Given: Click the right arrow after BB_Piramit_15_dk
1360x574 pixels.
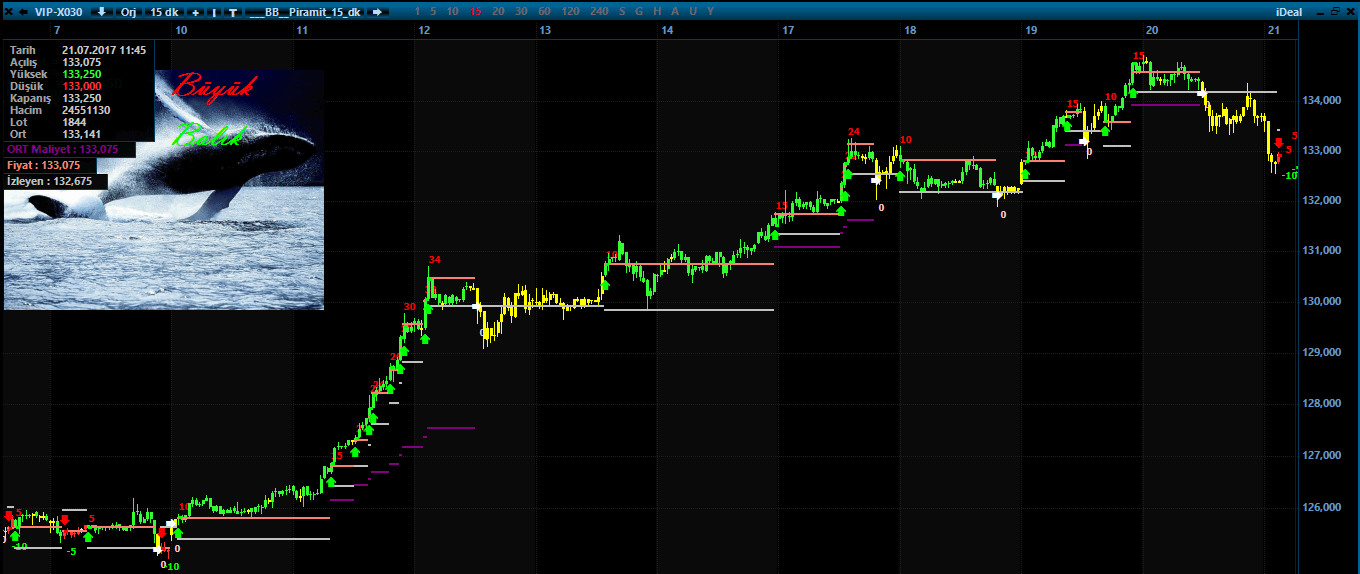Looking at the screenshot, I should point(377,11).
